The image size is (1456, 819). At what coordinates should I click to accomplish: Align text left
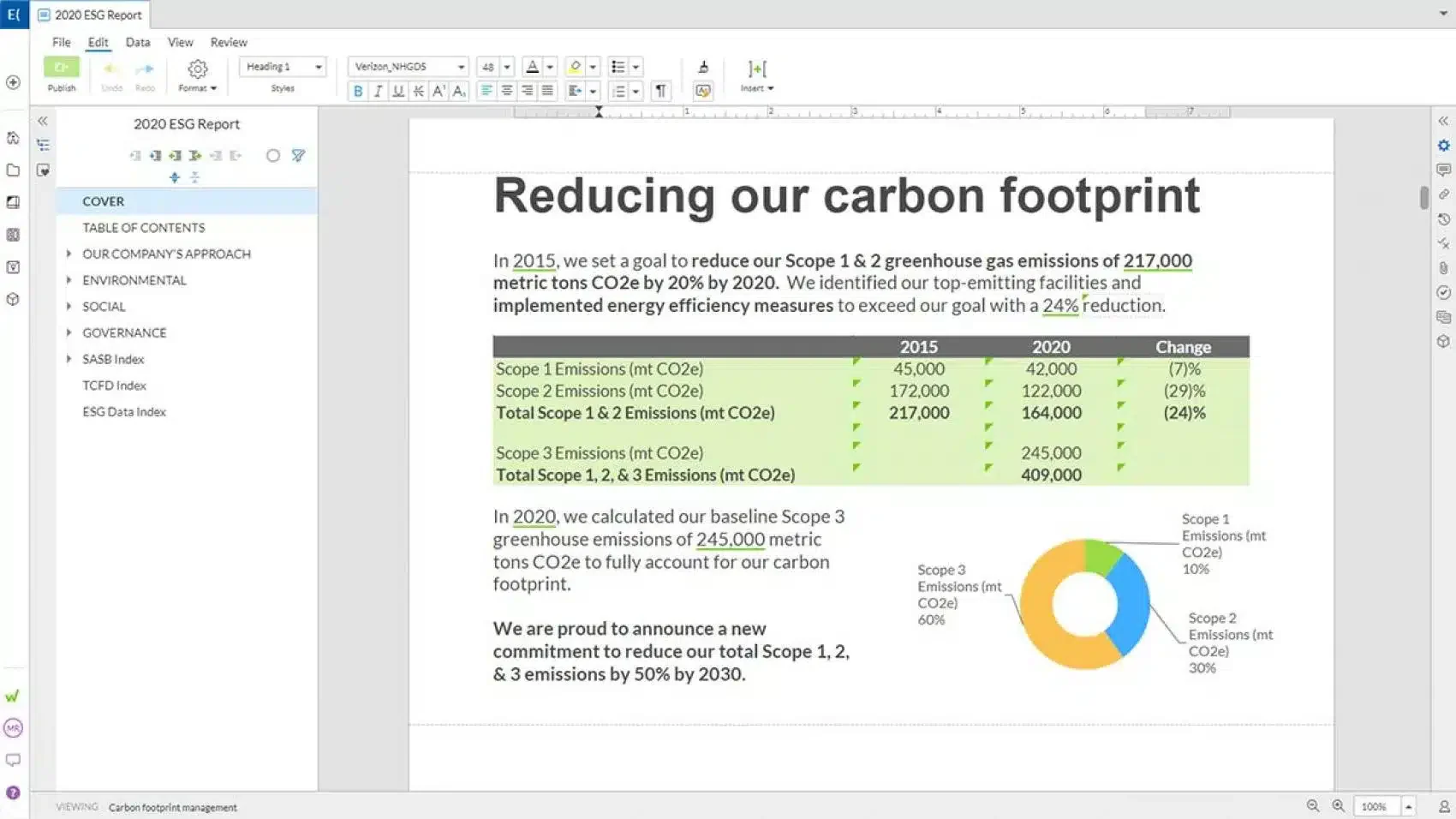(x=486, y=91)
